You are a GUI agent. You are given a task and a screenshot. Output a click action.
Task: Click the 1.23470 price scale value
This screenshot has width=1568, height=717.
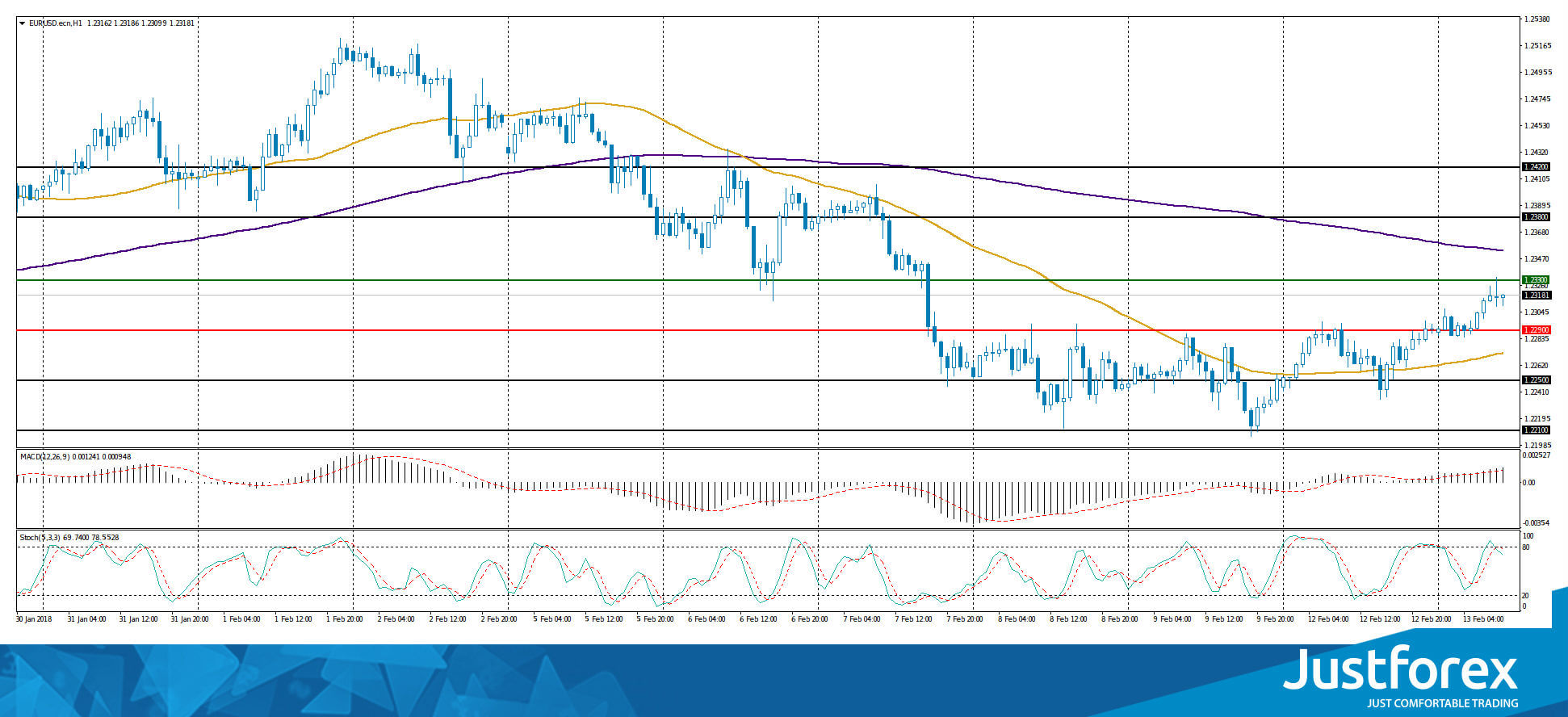click(1537, 259)
